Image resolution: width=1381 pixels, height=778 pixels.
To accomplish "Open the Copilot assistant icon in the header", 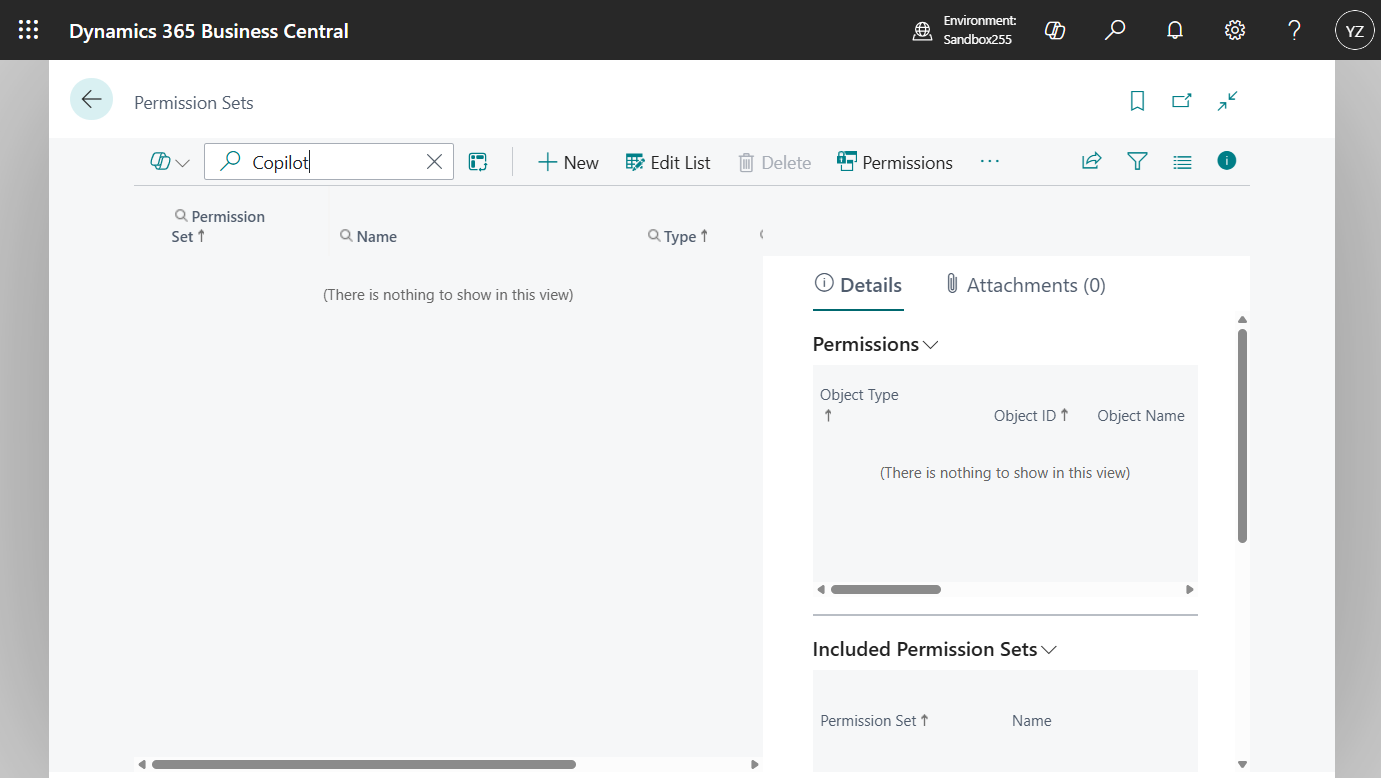I will pos(1055,30).
